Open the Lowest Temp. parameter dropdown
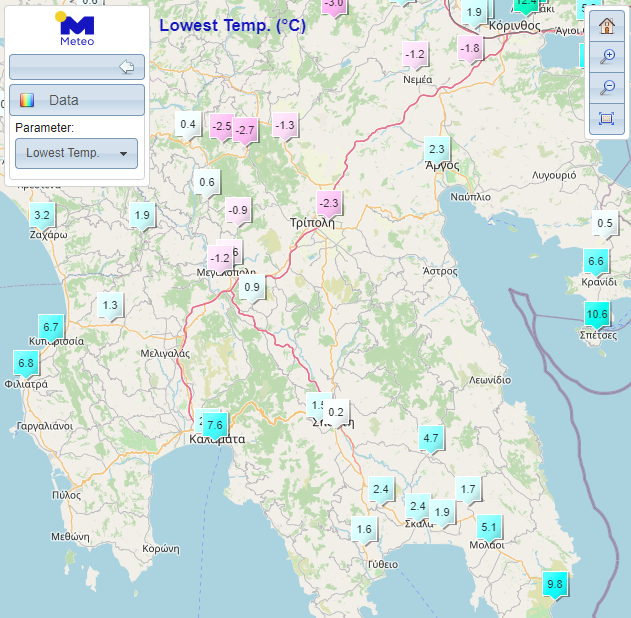Screen dimensions: 631x618 [x=76, y=153]
